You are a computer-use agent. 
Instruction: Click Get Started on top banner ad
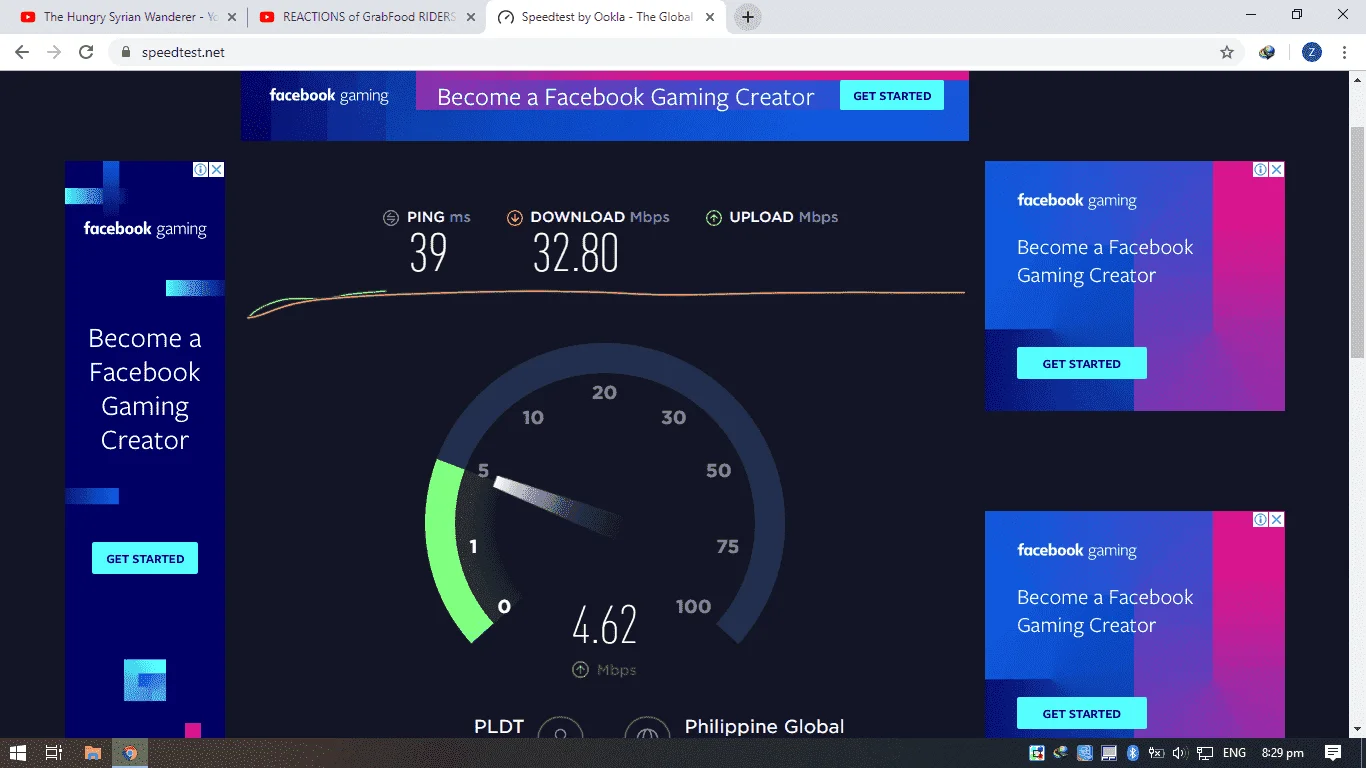892,96
